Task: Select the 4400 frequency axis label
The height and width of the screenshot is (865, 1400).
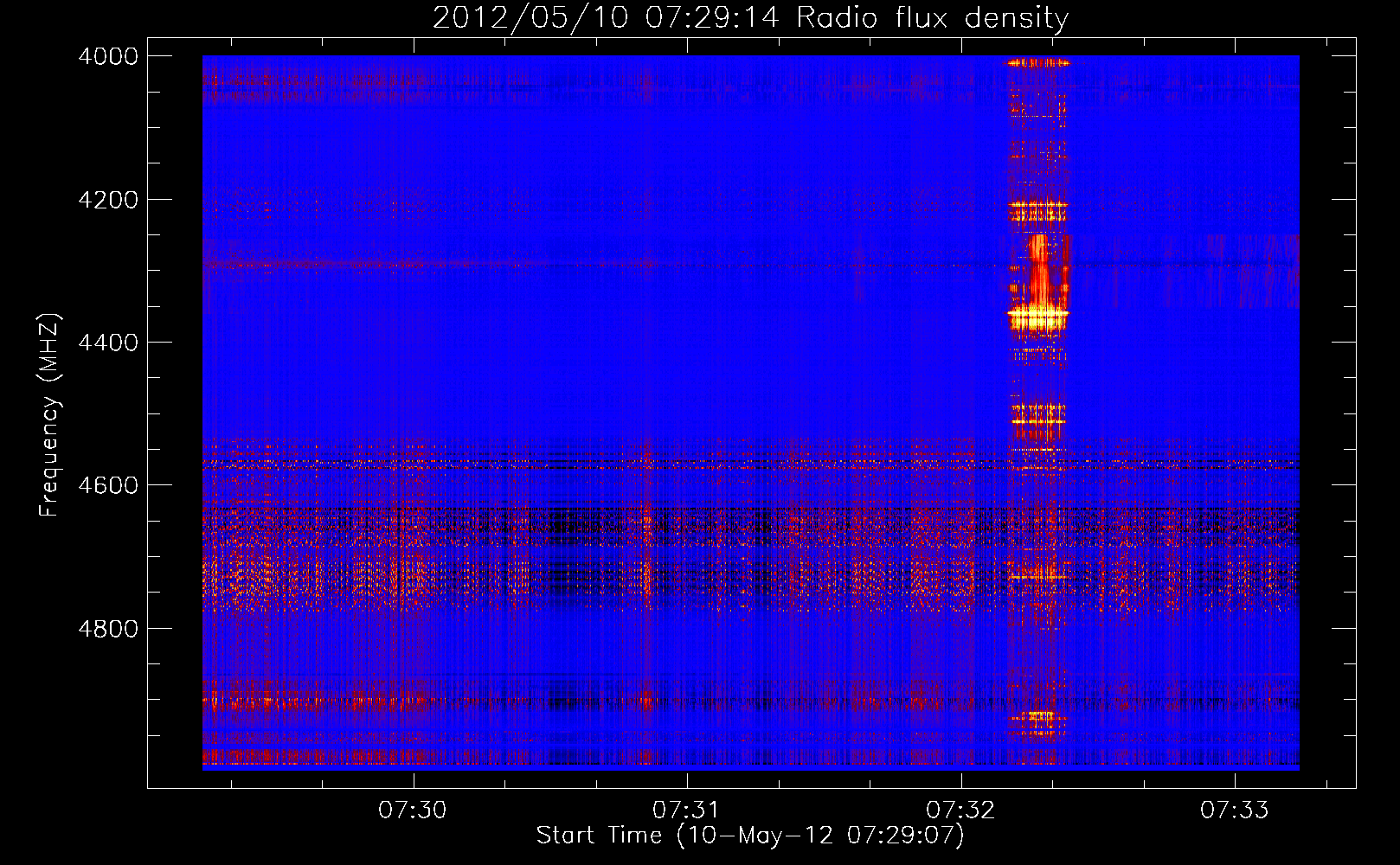Action: click(x=107, y=343)
